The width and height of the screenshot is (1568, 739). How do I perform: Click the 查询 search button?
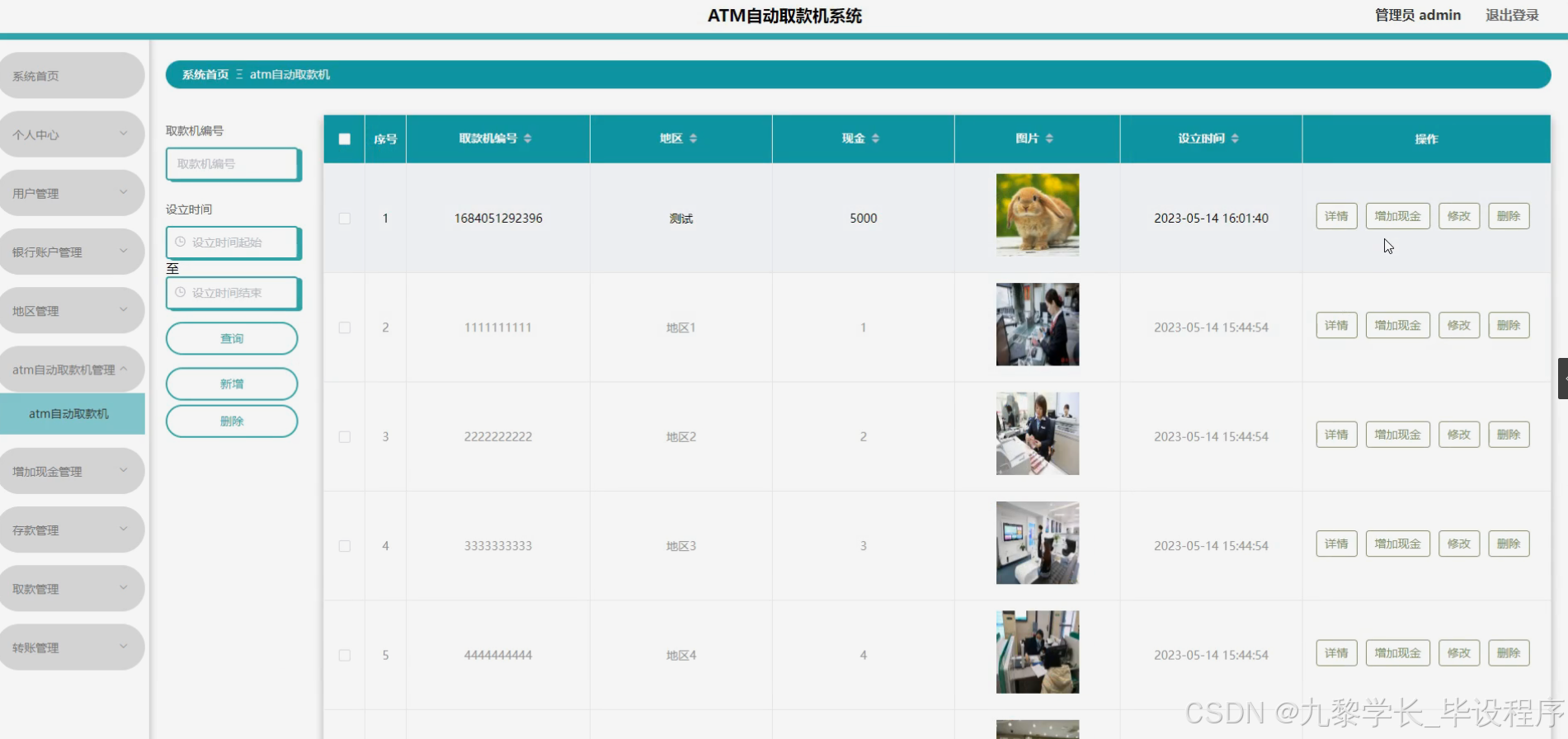pyautogui.click(x=232, y=338)
